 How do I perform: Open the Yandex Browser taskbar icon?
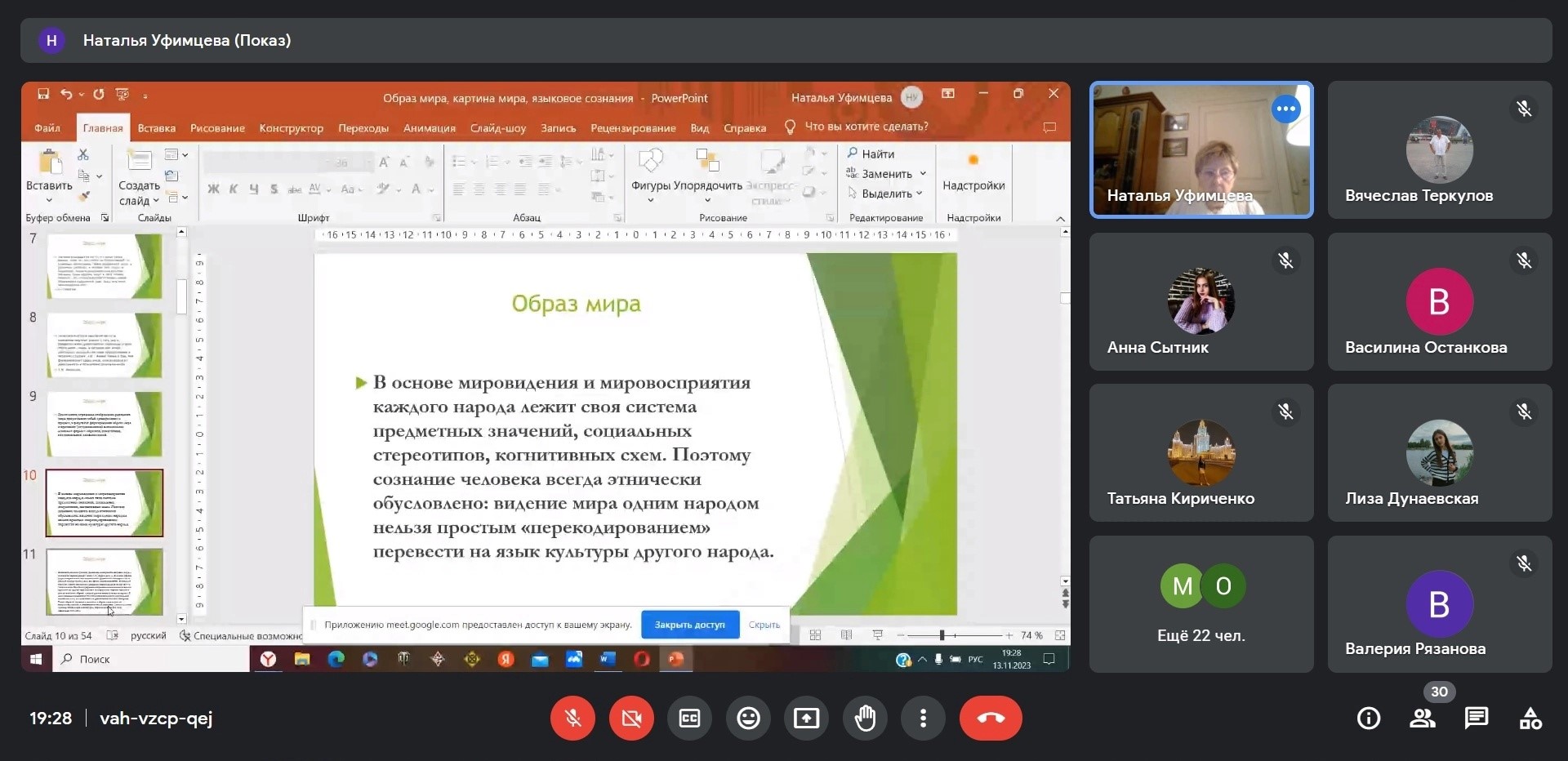(268, 659)
